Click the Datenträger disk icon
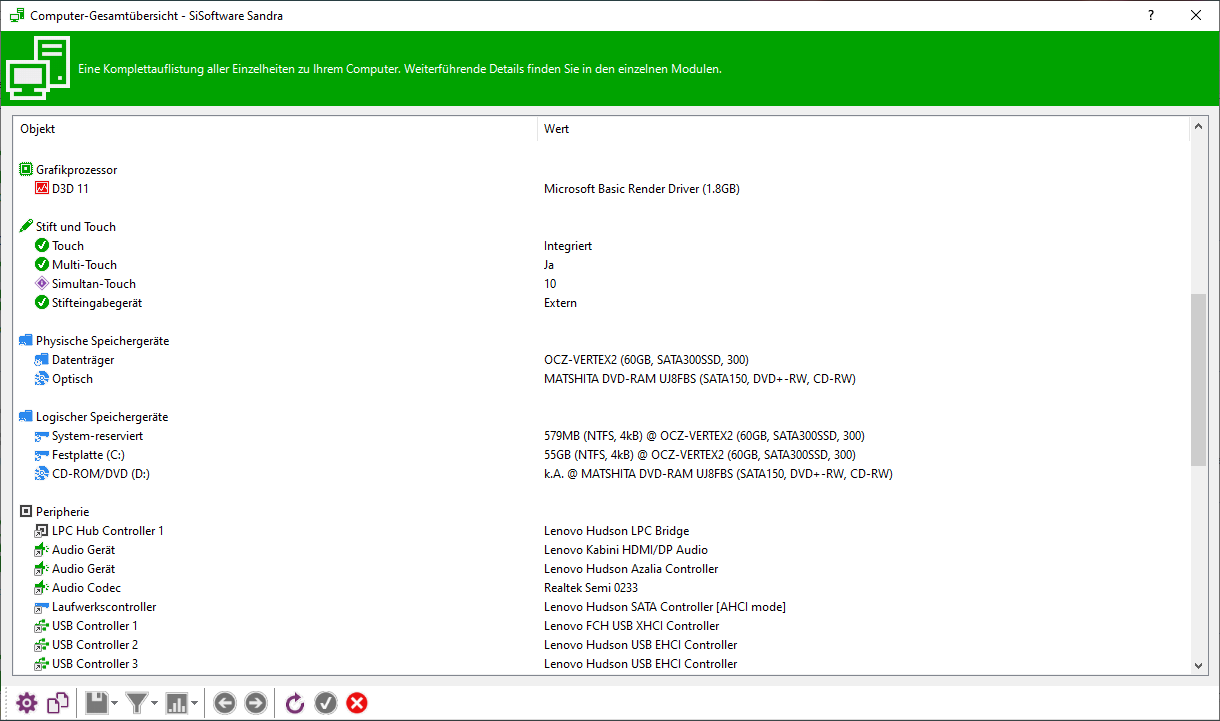This screenshot has width=1220, height=721. pos(42,360)
